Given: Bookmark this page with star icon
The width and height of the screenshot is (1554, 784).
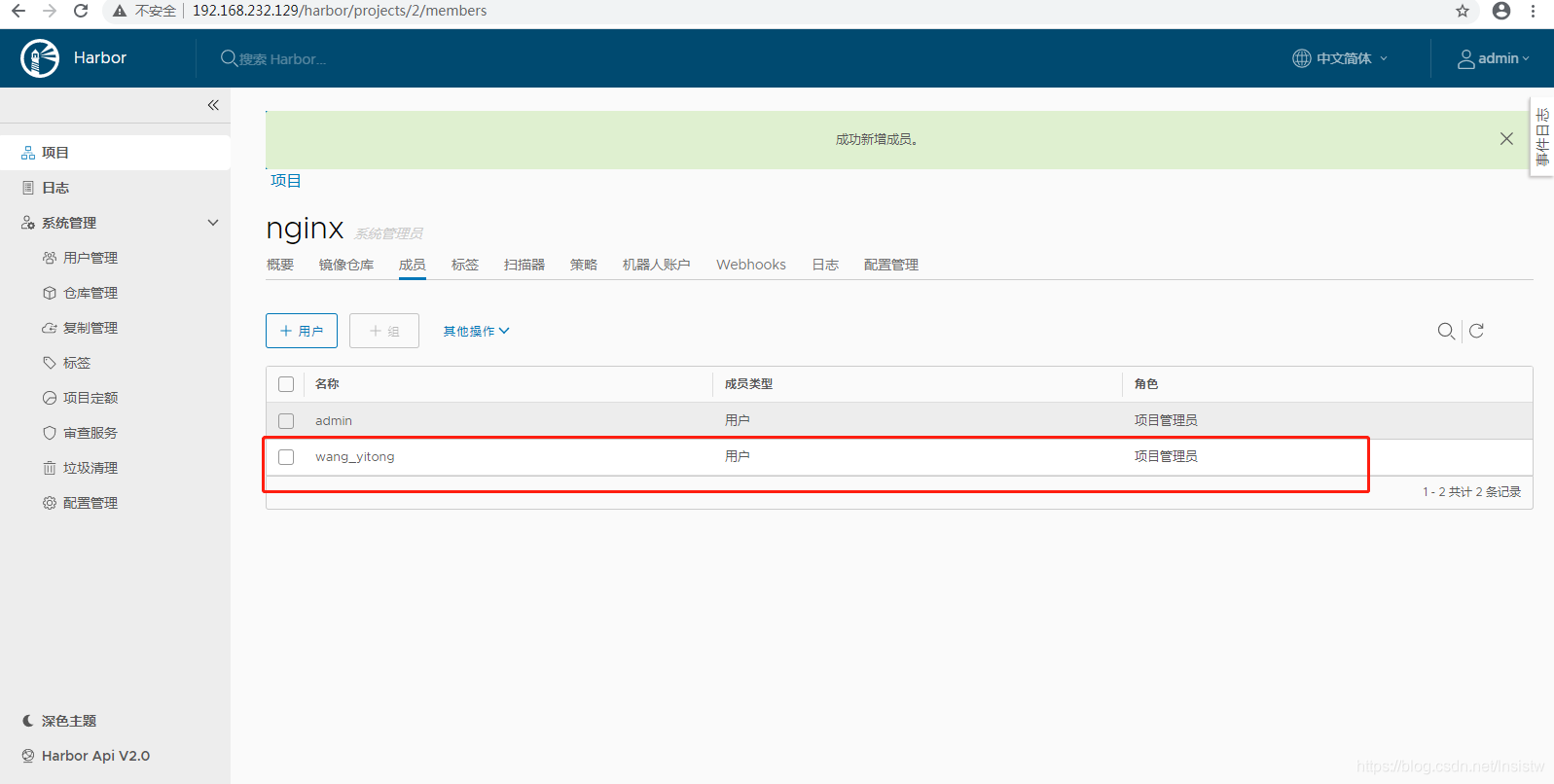Looking at the screenshot, I should click(x=1463, y=11).
